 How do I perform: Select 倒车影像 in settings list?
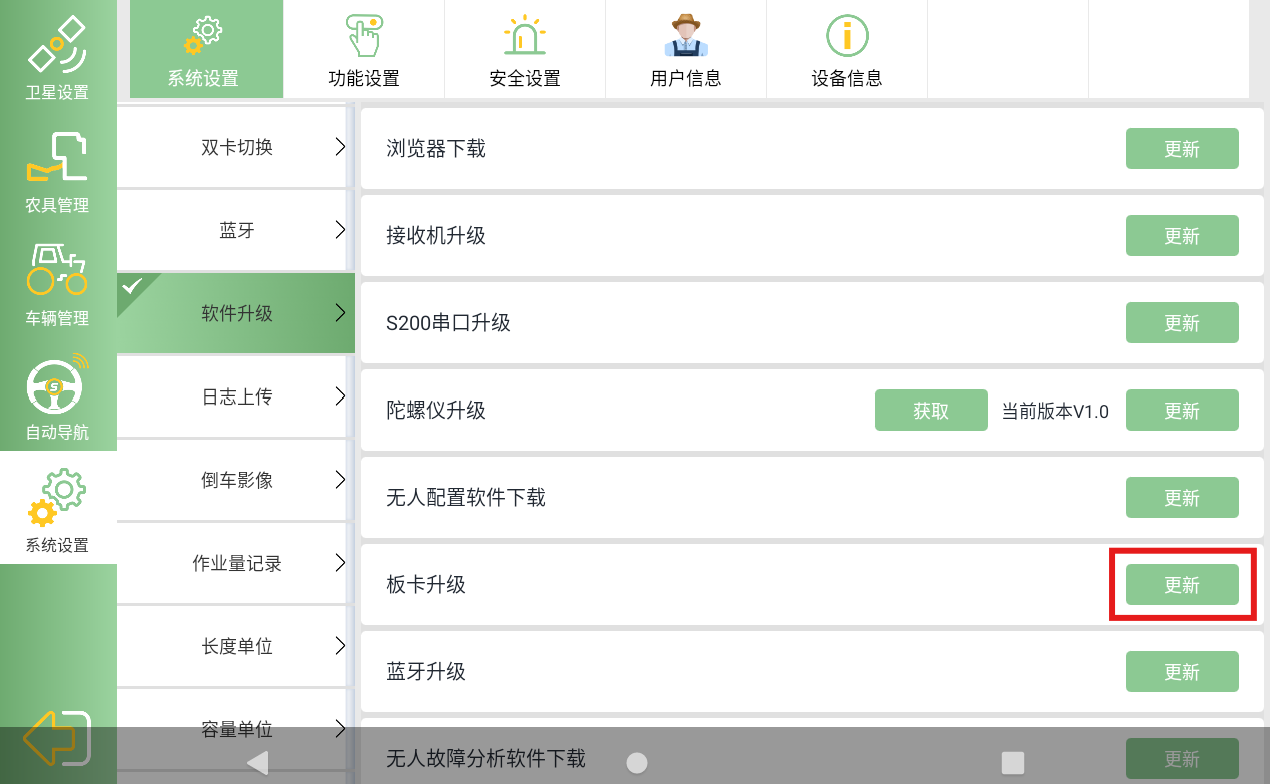coord(237,480)
